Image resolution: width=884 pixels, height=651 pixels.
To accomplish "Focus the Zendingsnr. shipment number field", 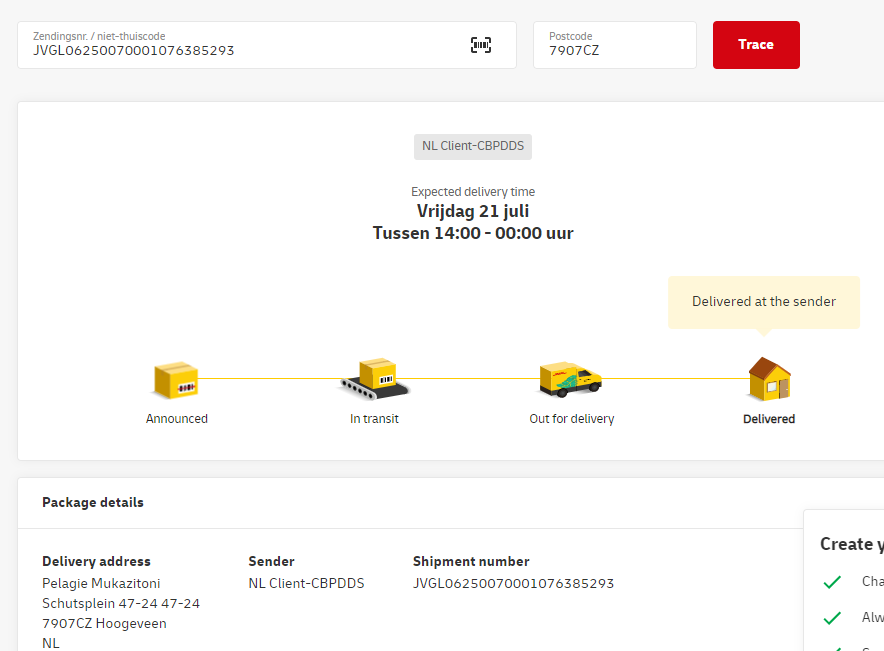I will pyautogui.click(x=240, y=50).
